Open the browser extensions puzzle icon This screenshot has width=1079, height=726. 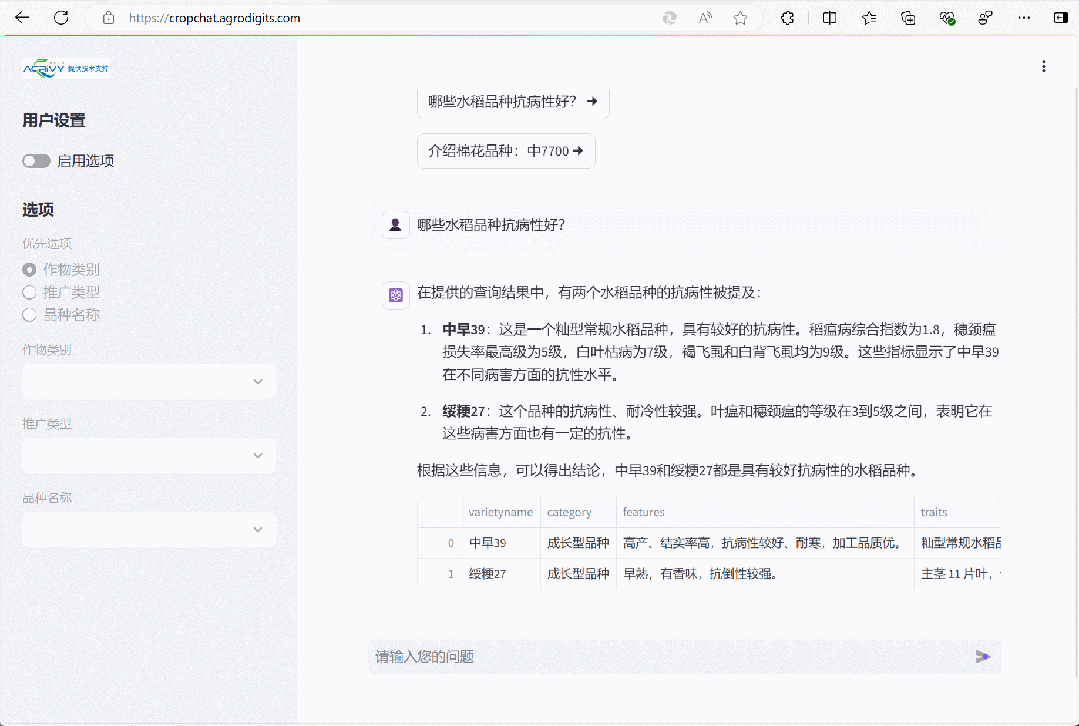[x=788, y=18]
